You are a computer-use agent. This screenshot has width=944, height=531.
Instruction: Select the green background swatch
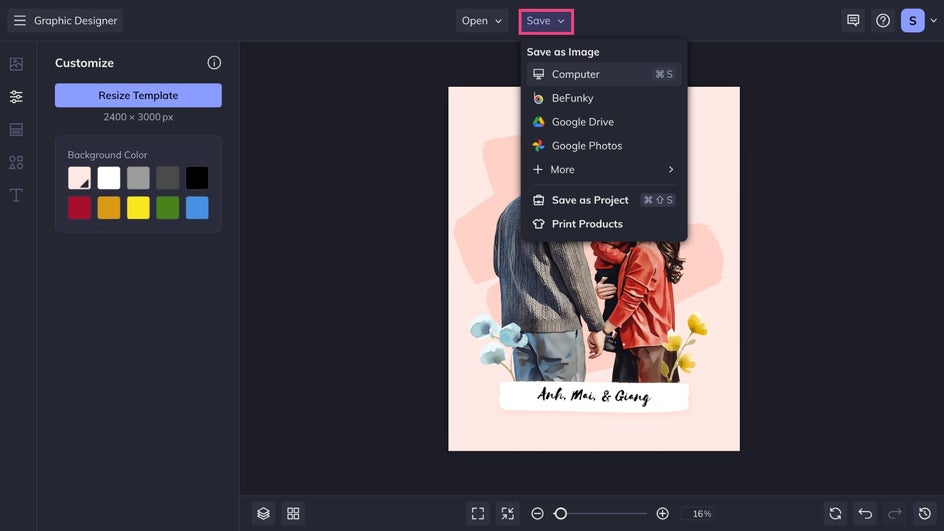click(x=168, y=208)
